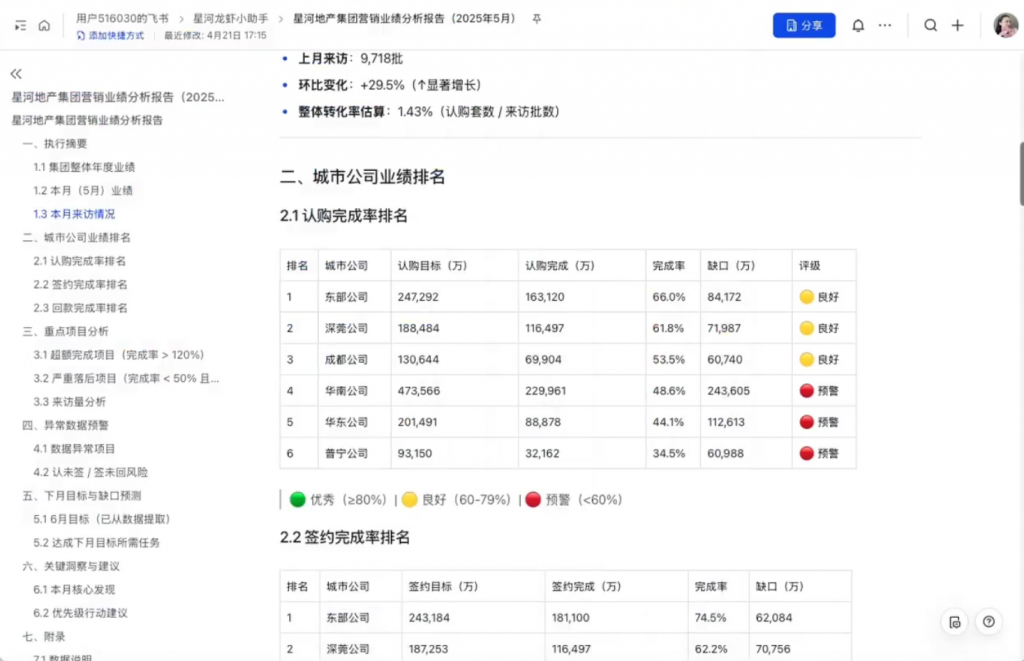
Task: Jump to outline item 4.2 认未签 / 签未回风险
Action: coord(91,472)
